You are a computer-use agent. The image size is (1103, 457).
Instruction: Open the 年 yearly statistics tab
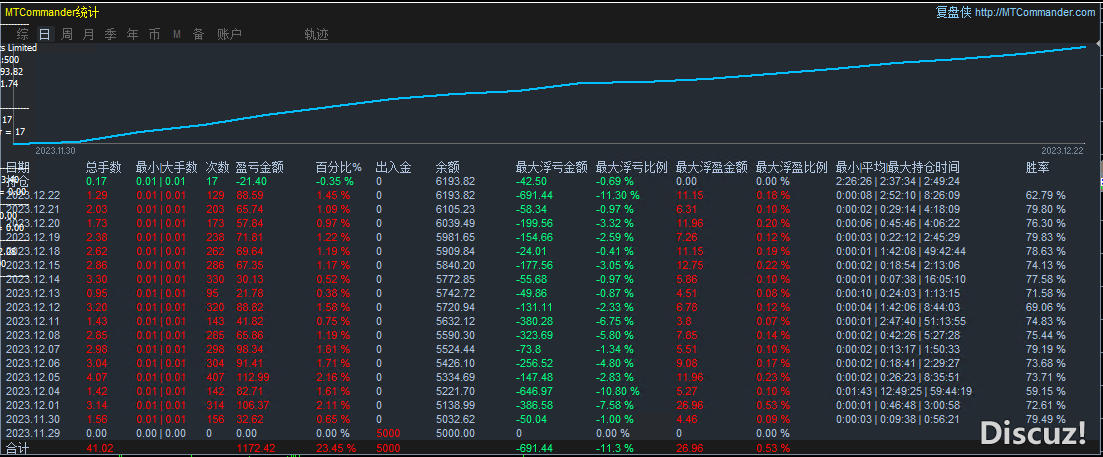click(x=133, y=34)
